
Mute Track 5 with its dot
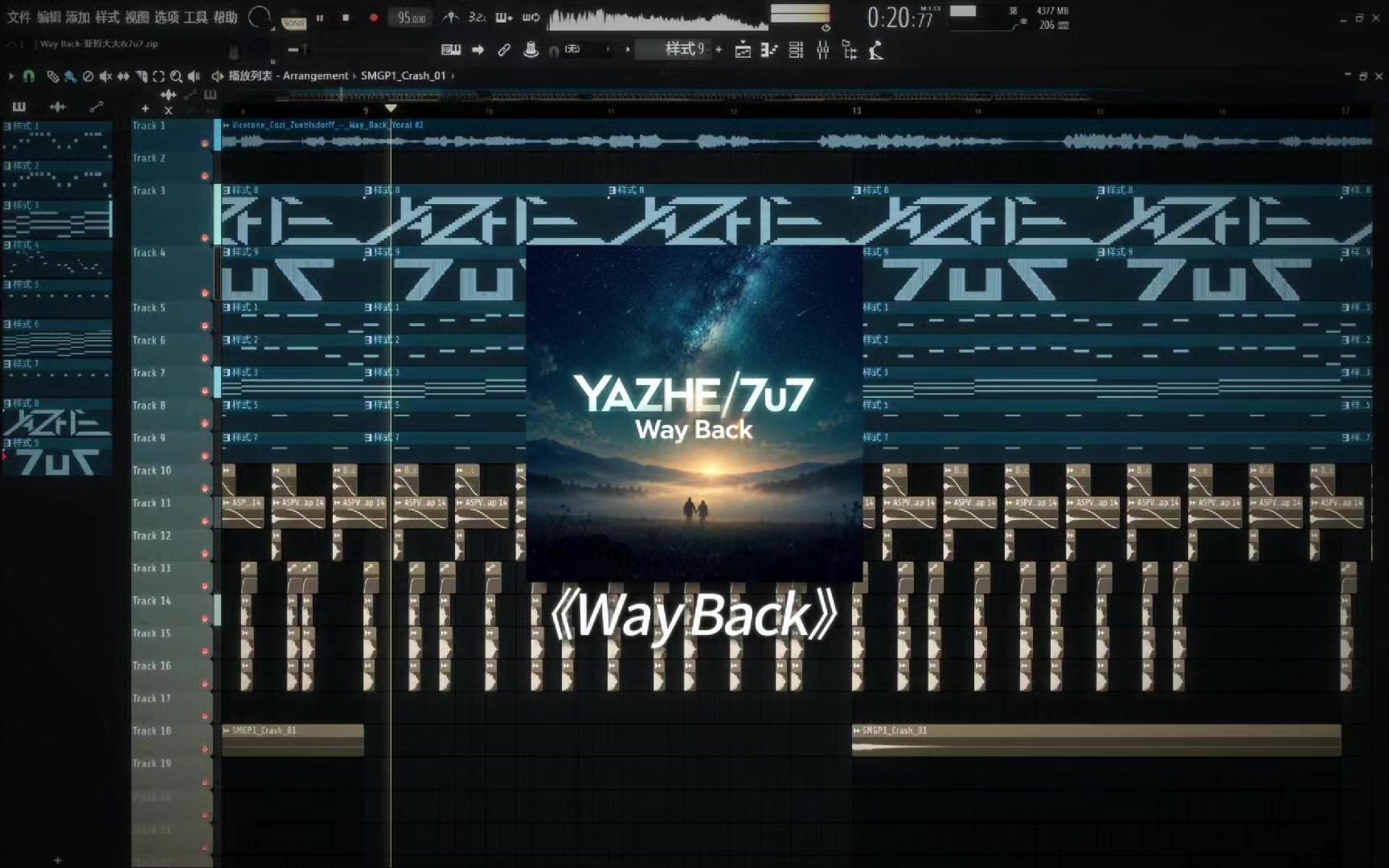pyautogui.click(x=204, y=326)
